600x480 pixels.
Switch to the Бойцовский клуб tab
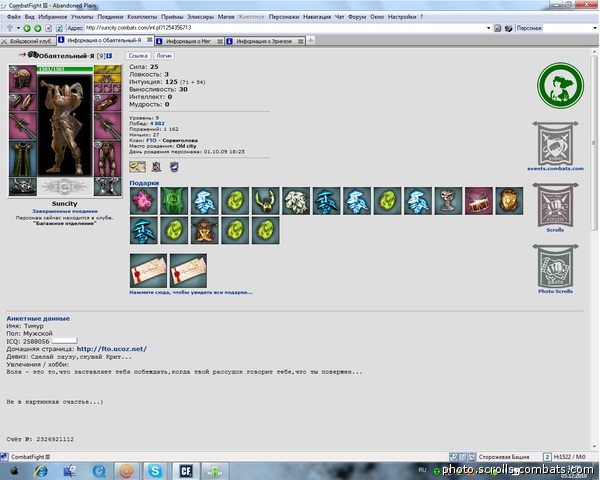pos(28,41)
